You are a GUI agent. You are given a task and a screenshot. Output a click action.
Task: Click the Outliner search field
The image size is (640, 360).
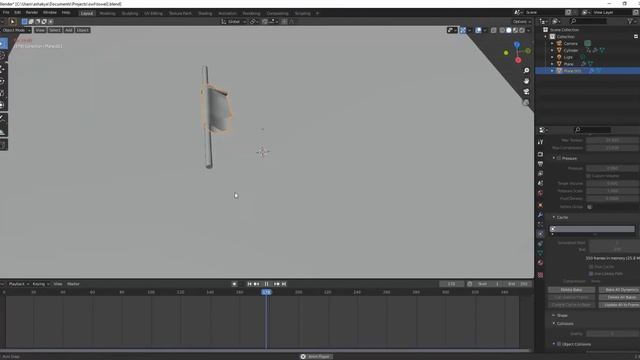point(589,21)
